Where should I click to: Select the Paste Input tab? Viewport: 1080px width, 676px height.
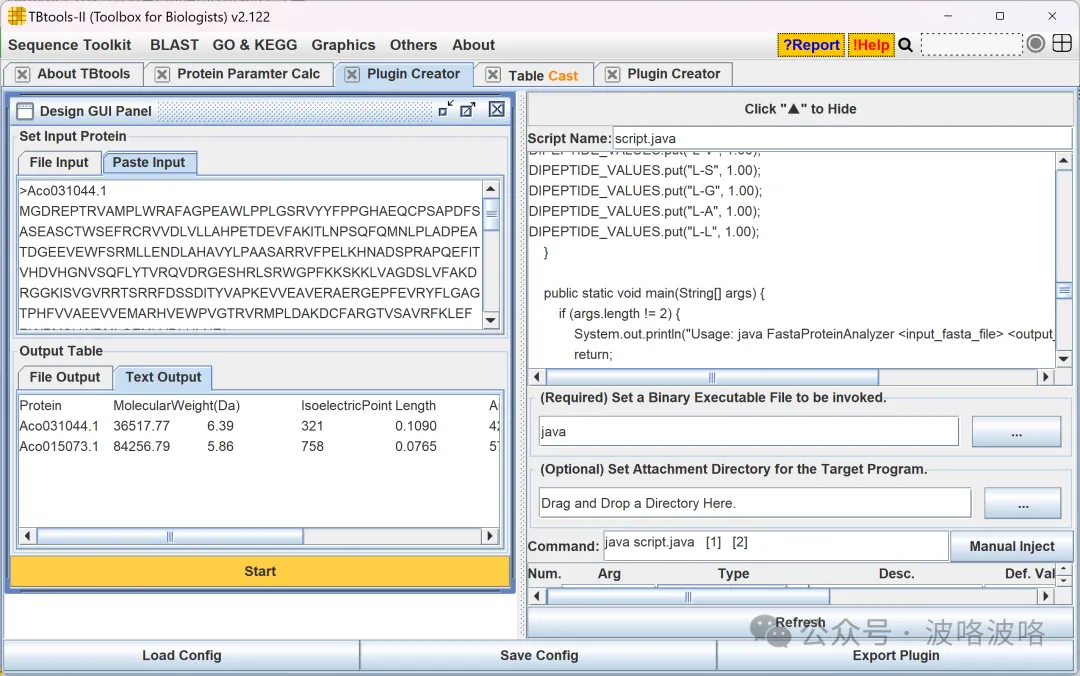[149, 163]
